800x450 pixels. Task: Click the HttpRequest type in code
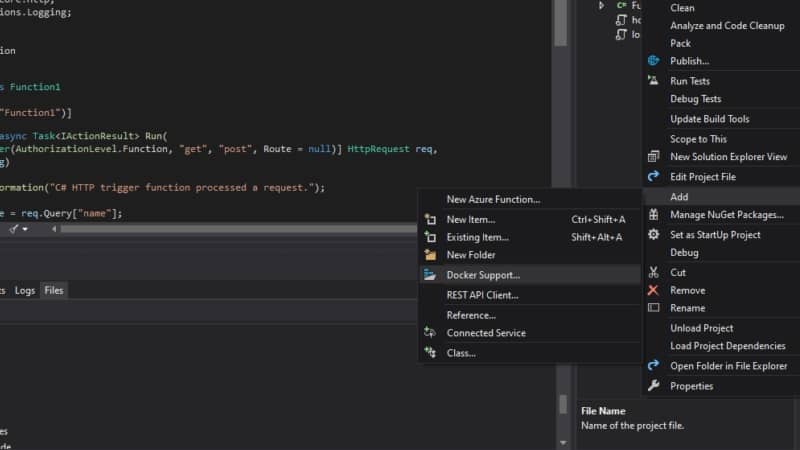click(x=378, y=149)
